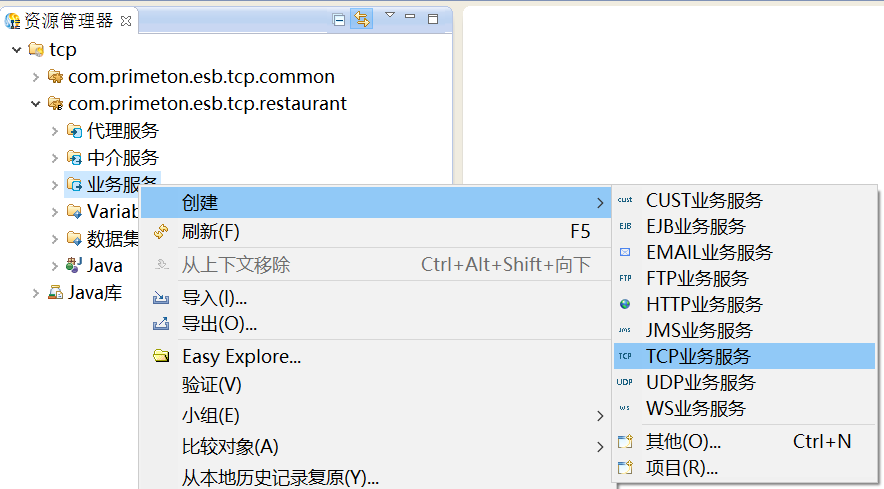Click the UDP业务服务 icon
Image resolution: width=884 pixels, height=489 pixels.
pos(625,382)
